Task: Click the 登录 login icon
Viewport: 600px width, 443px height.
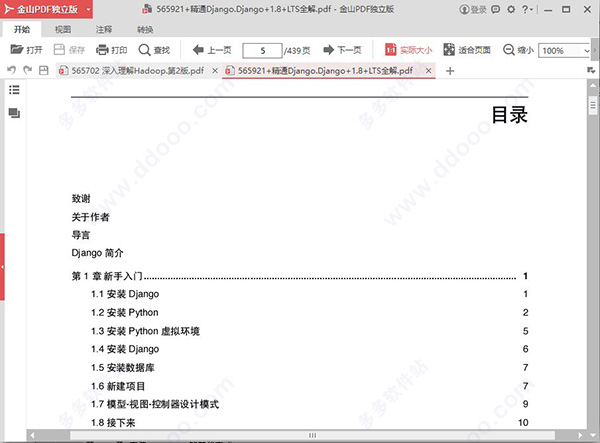Action: pos(473,9)
